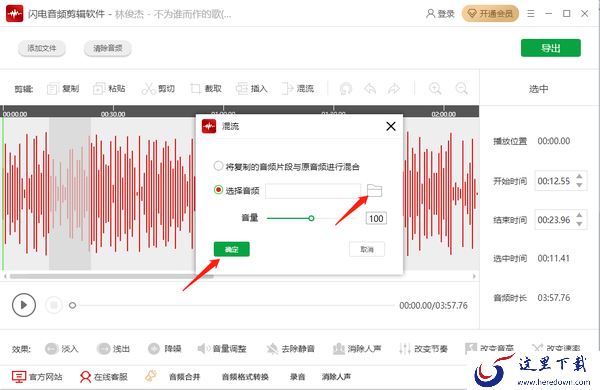Decrease the 开始时间 start time value
Image resolution: width=600 pixels, height=390 pixels.
tap(579, 185)
